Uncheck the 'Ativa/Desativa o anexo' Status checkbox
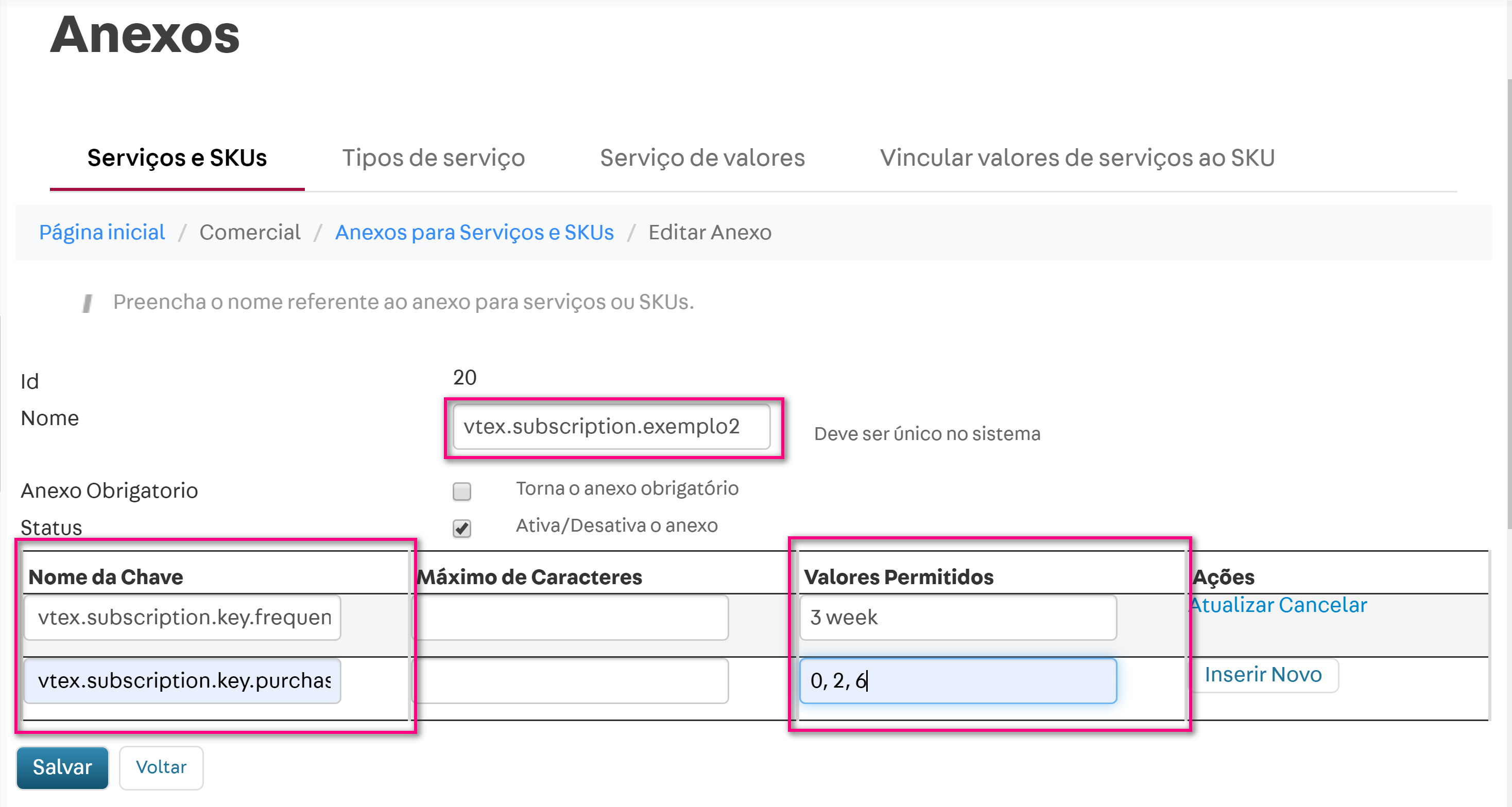This screenshot has width=1512, height=807. (461, 529)
